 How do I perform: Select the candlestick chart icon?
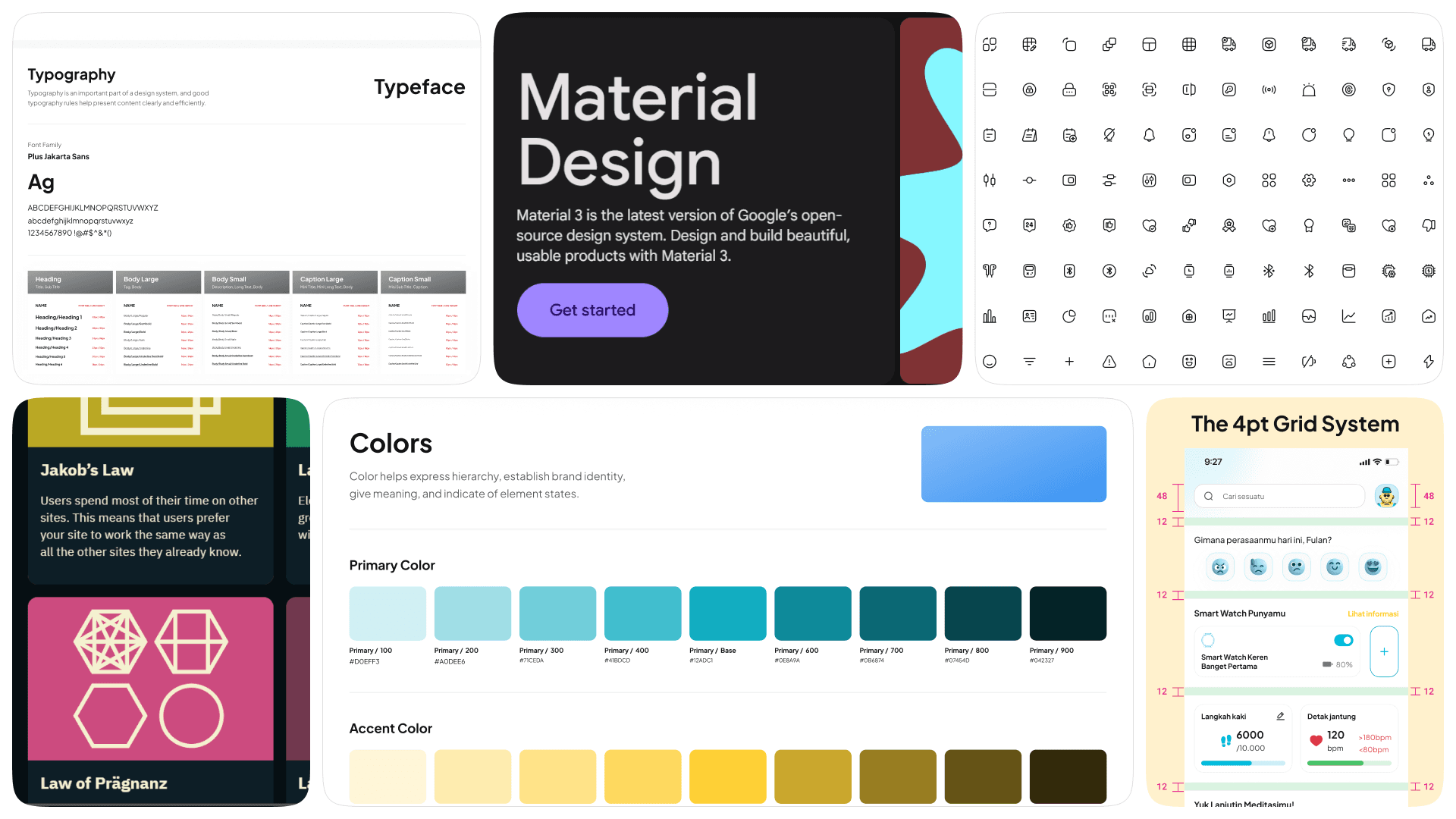tap(990, 180)
